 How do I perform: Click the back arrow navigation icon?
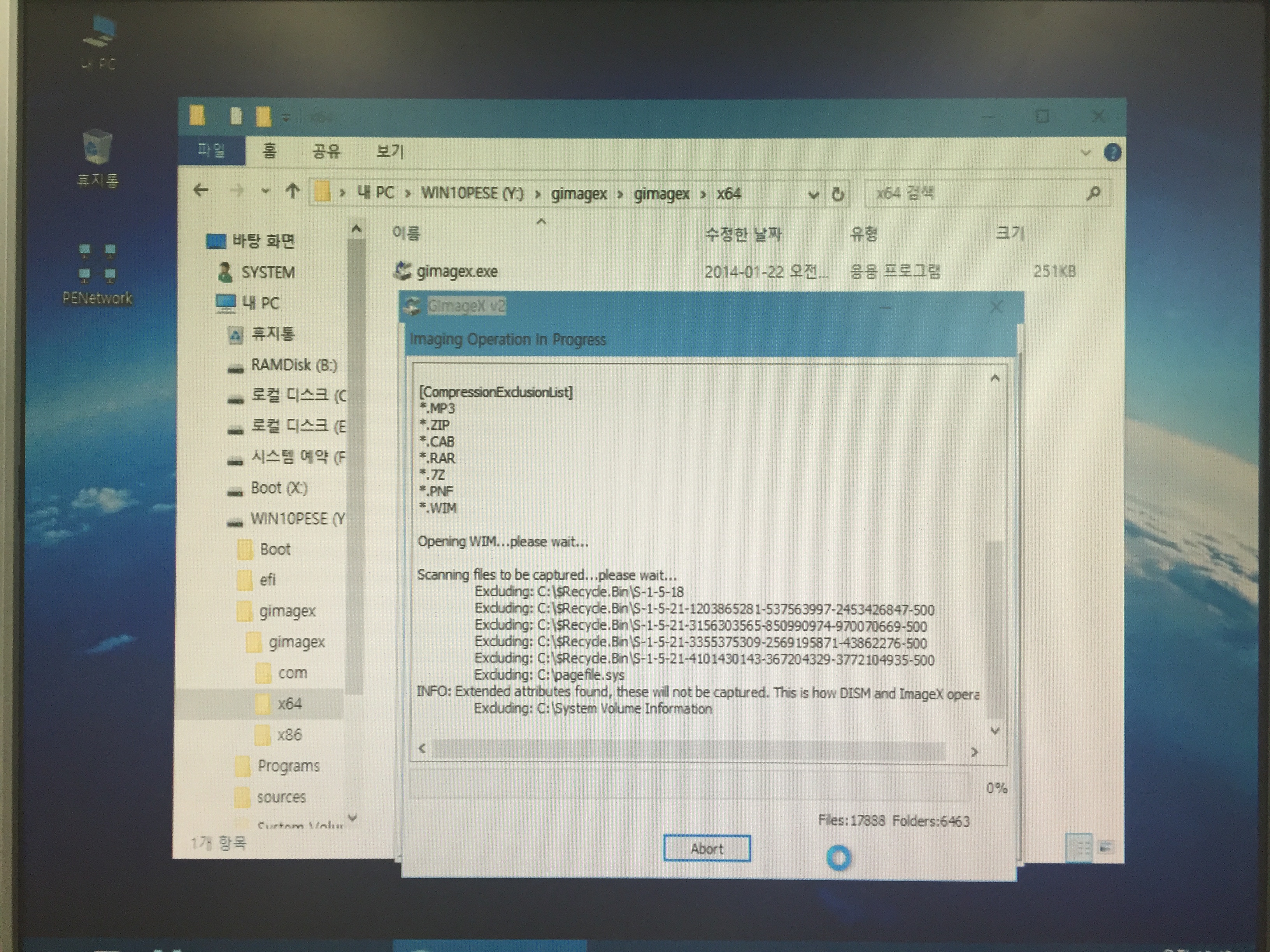click(x=200, y=190)
